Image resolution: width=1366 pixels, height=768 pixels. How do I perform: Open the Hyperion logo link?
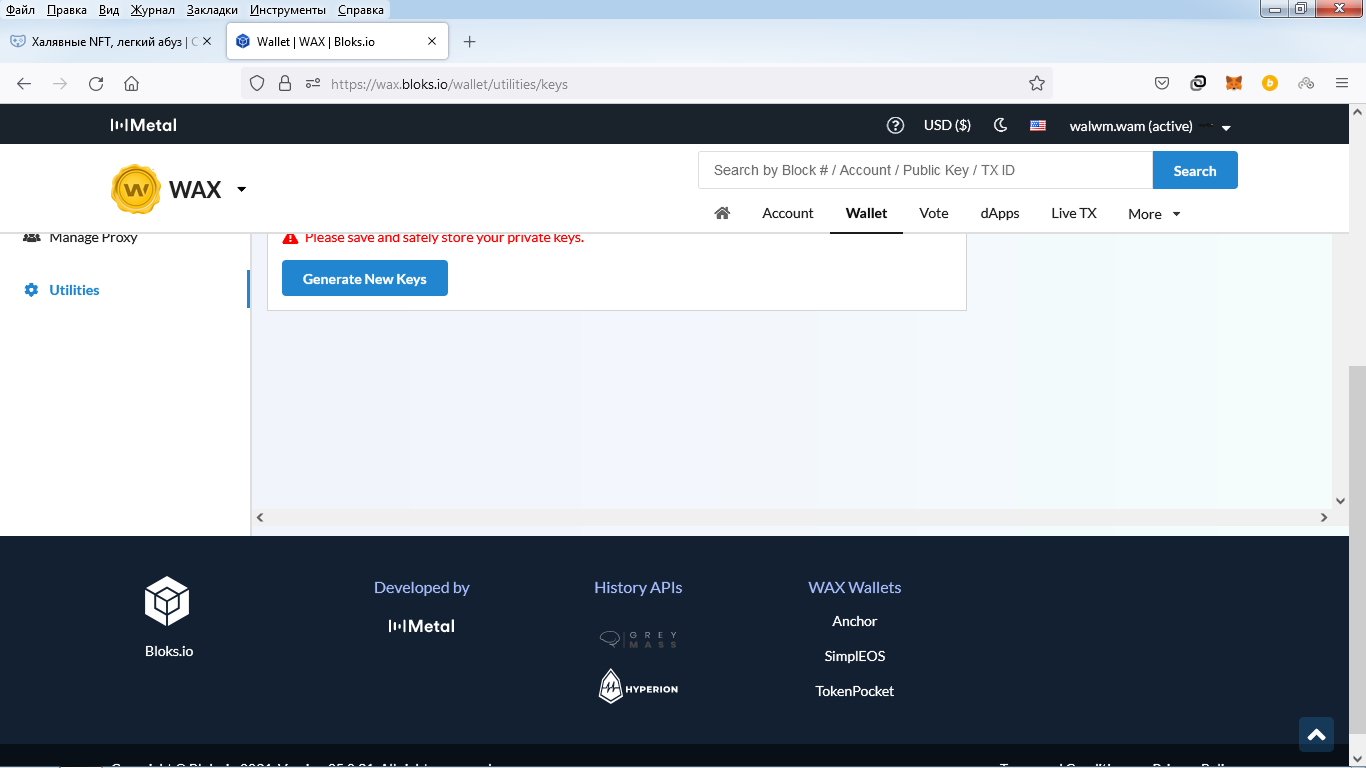tap(638, 686)
